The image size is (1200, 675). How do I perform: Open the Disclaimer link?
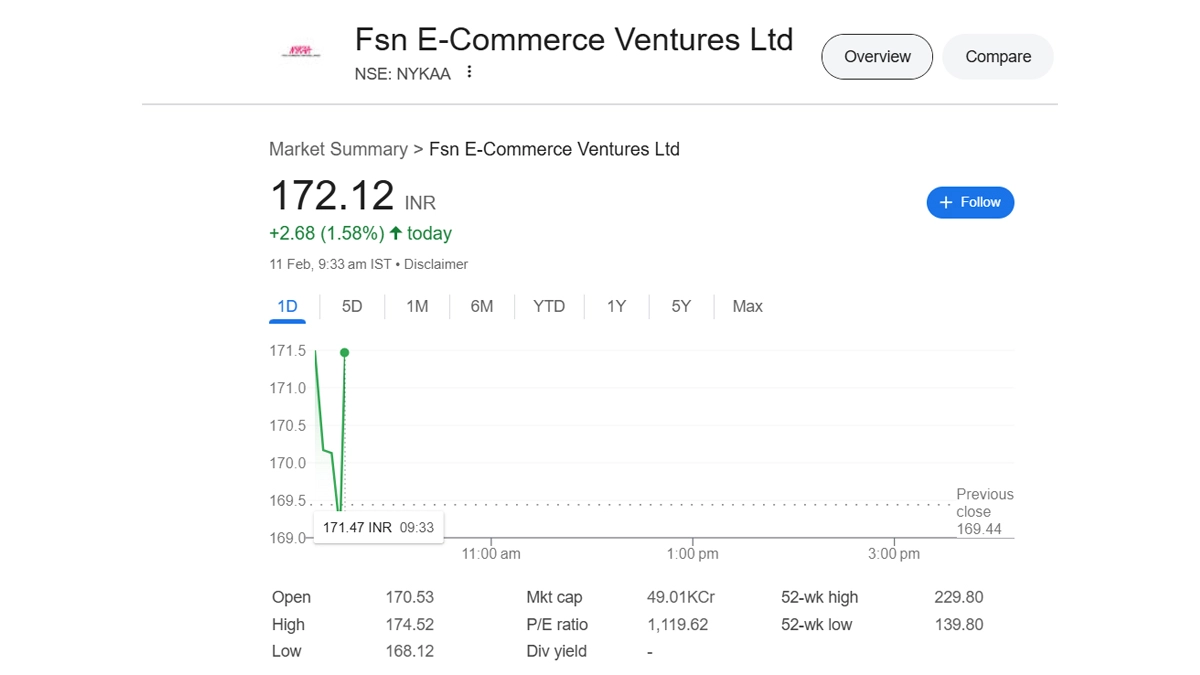coord(436,265)
